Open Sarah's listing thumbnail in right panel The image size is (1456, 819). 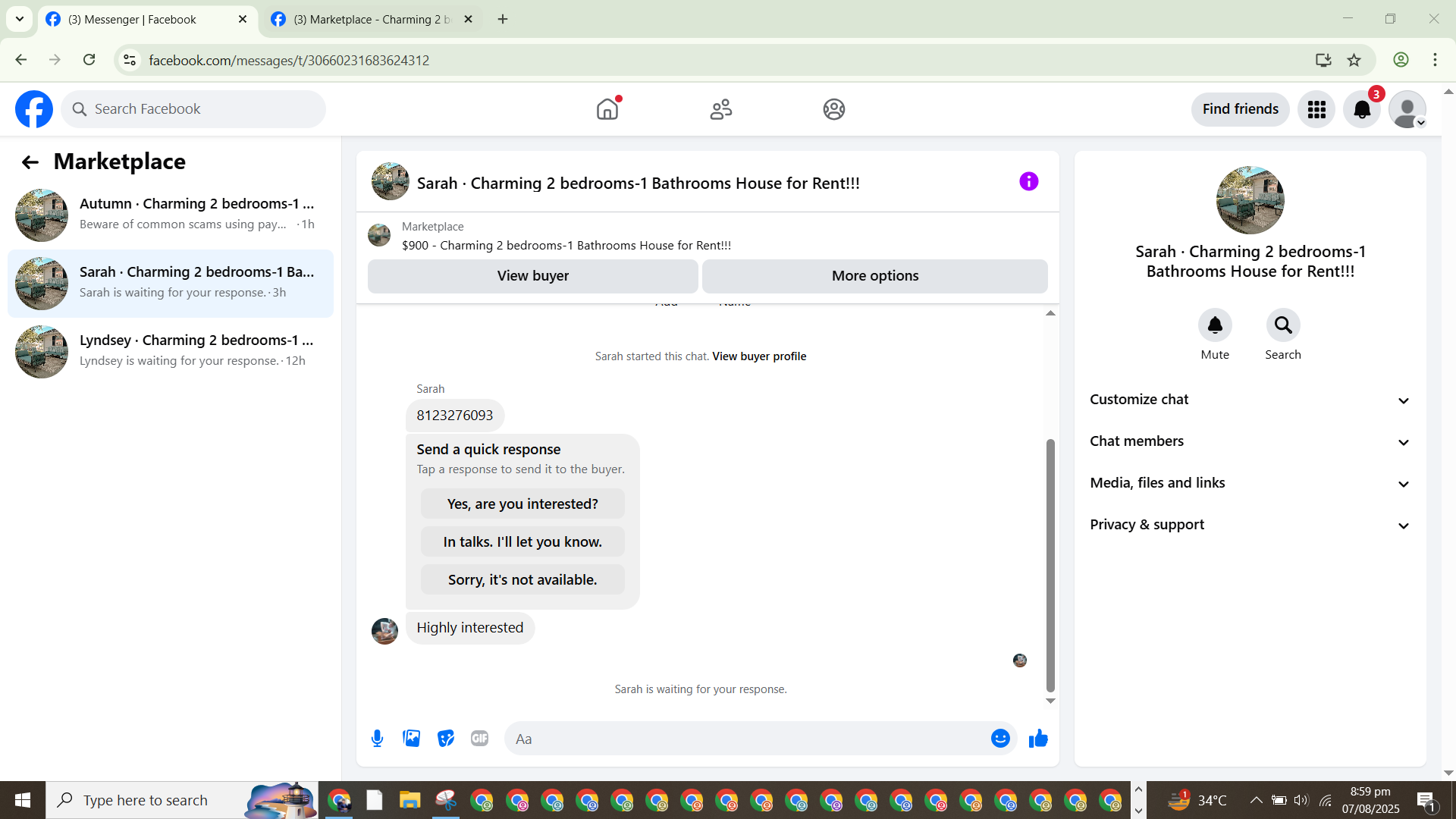pos(1250,200)
